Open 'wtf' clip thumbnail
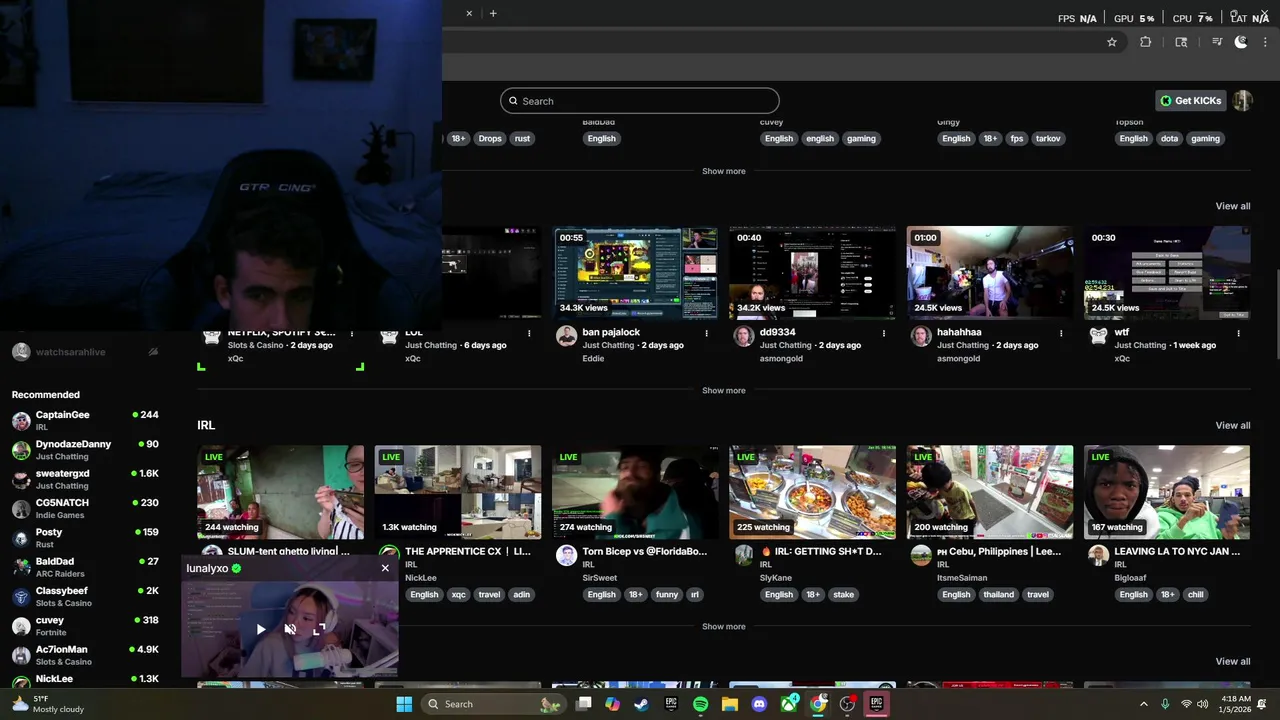 coord(1167,273)
